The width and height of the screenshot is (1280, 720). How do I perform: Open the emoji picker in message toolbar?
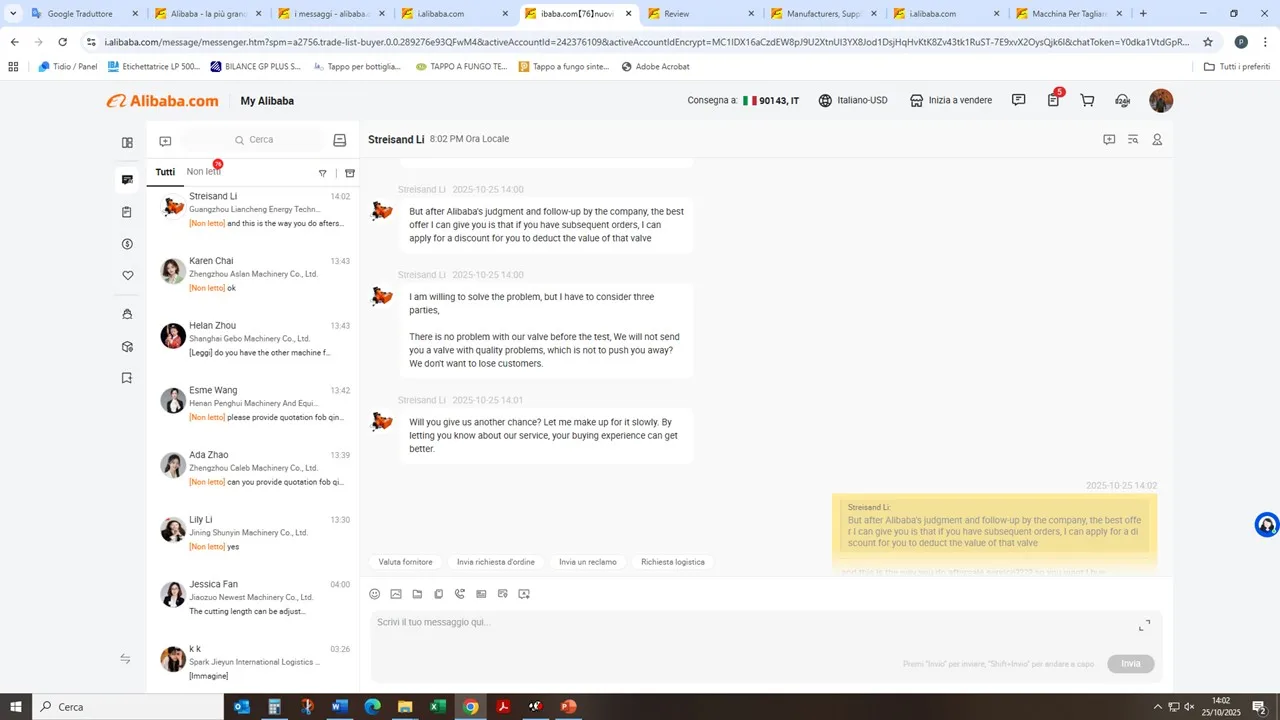375,594
